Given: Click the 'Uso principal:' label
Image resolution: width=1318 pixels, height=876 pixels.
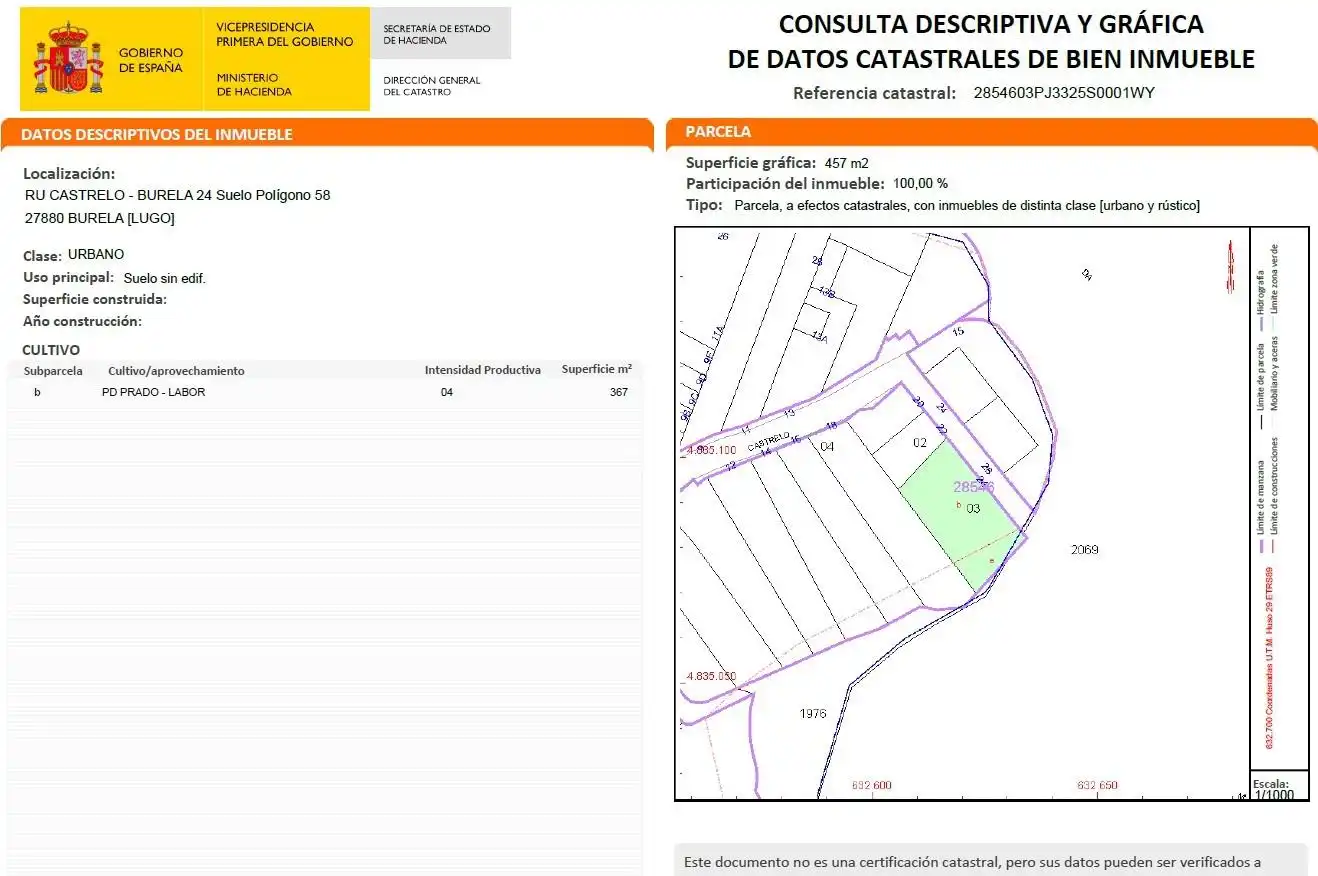Looking at the screenshot, I should click(68, 277).
